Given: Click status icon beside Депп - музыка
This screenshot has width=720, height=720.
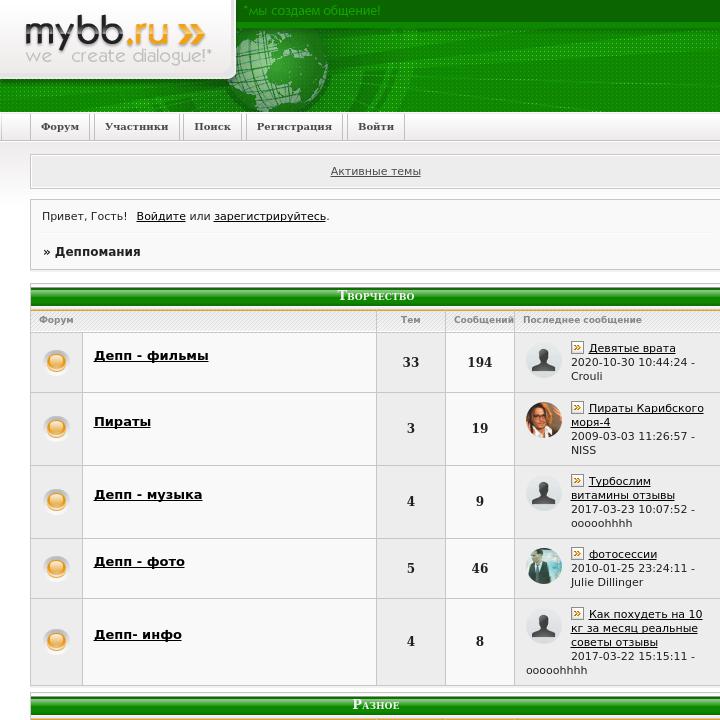Looking at the screenshot, I should point(56,501).
